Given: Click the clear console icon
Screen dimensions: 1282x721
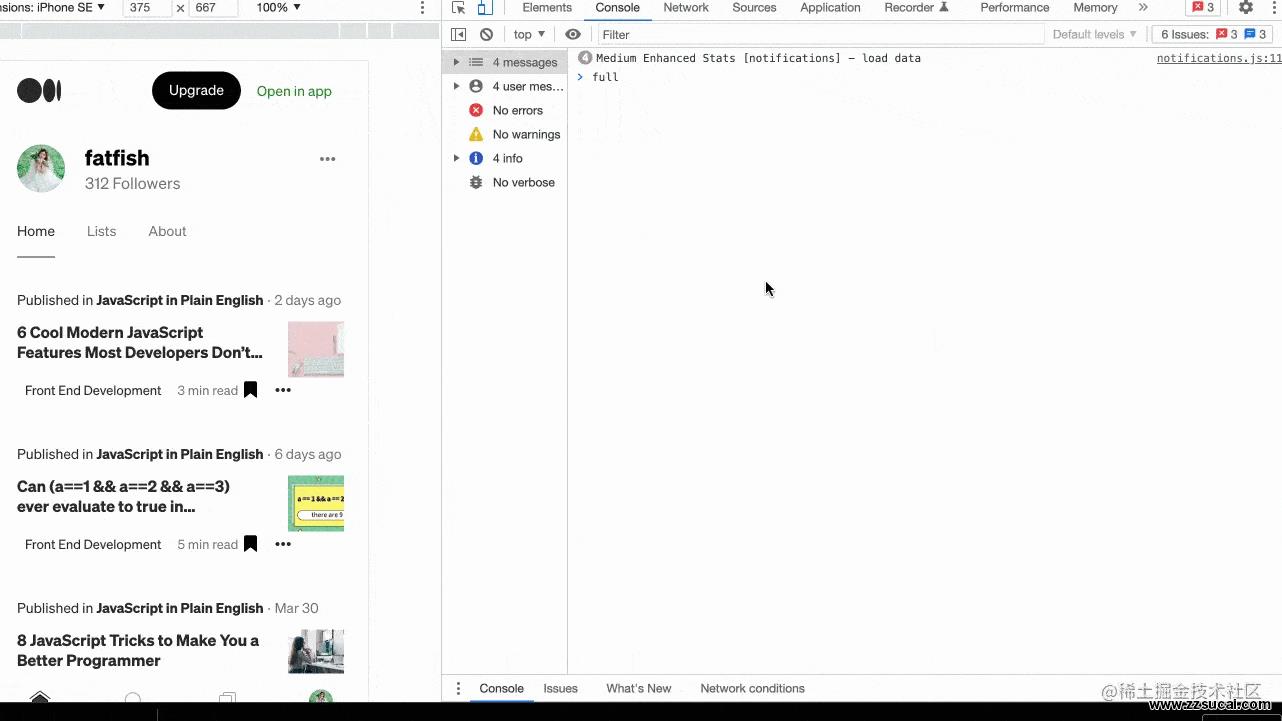Looking at the screenshot, I should [486, 34].
